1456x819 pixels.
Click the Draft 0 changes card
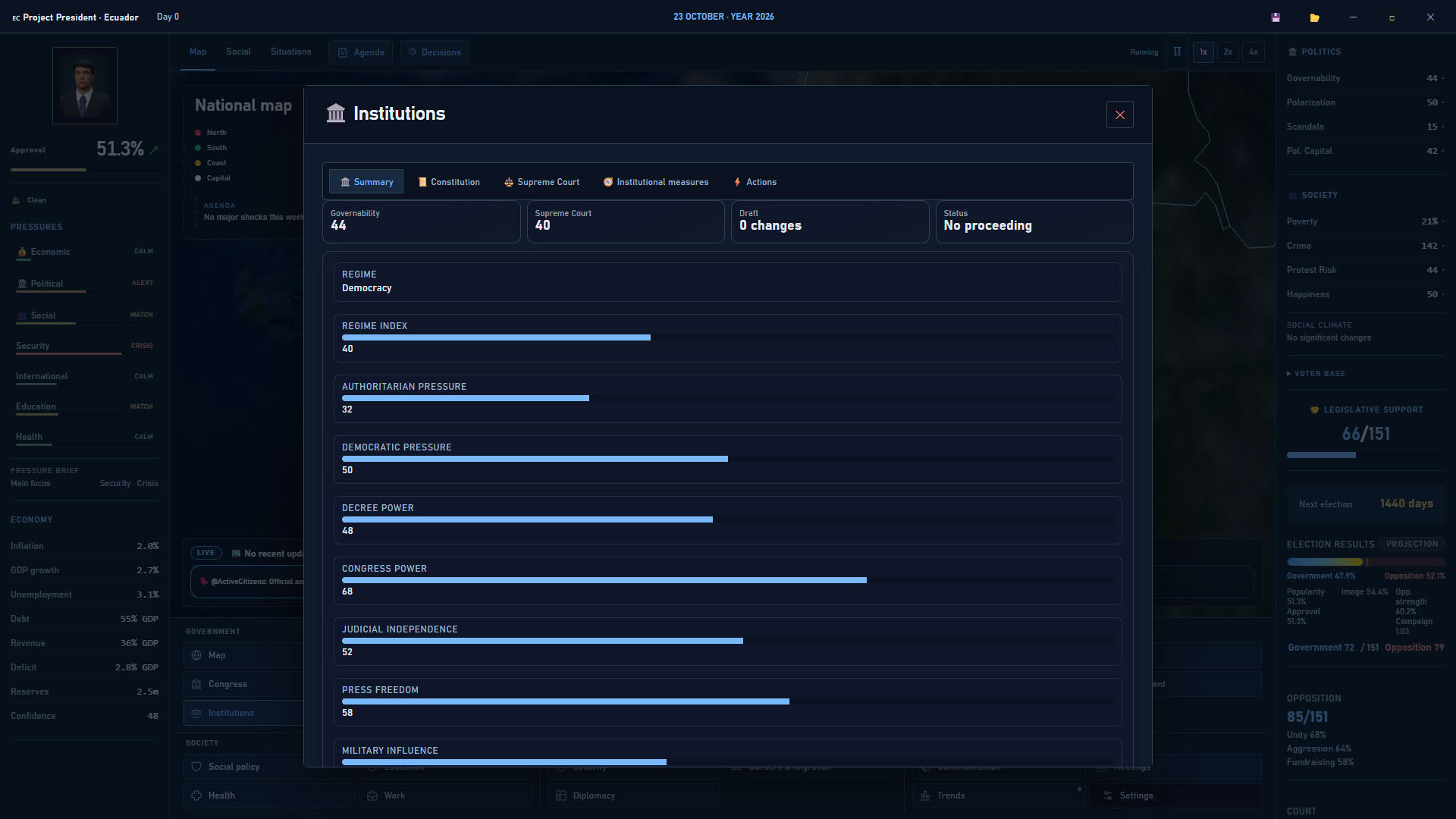point(830,221)
